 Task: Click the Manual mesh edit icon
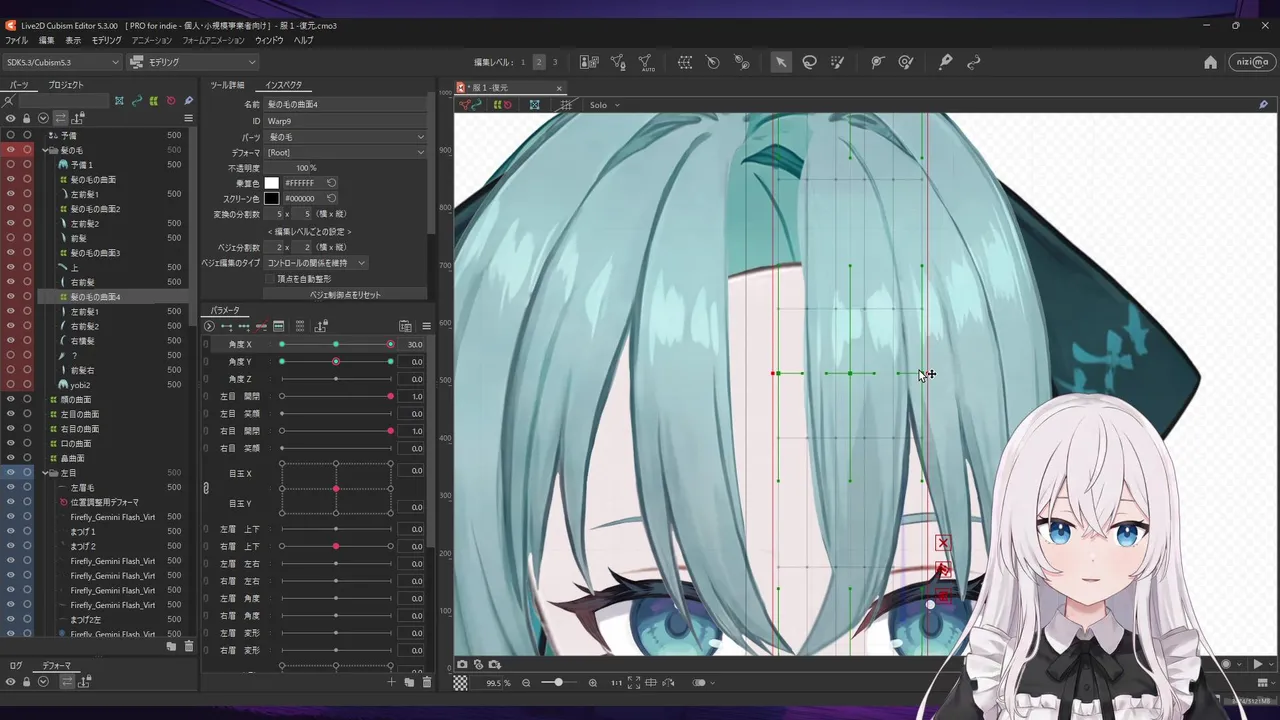pyautogui.click(x=618, y=62)
